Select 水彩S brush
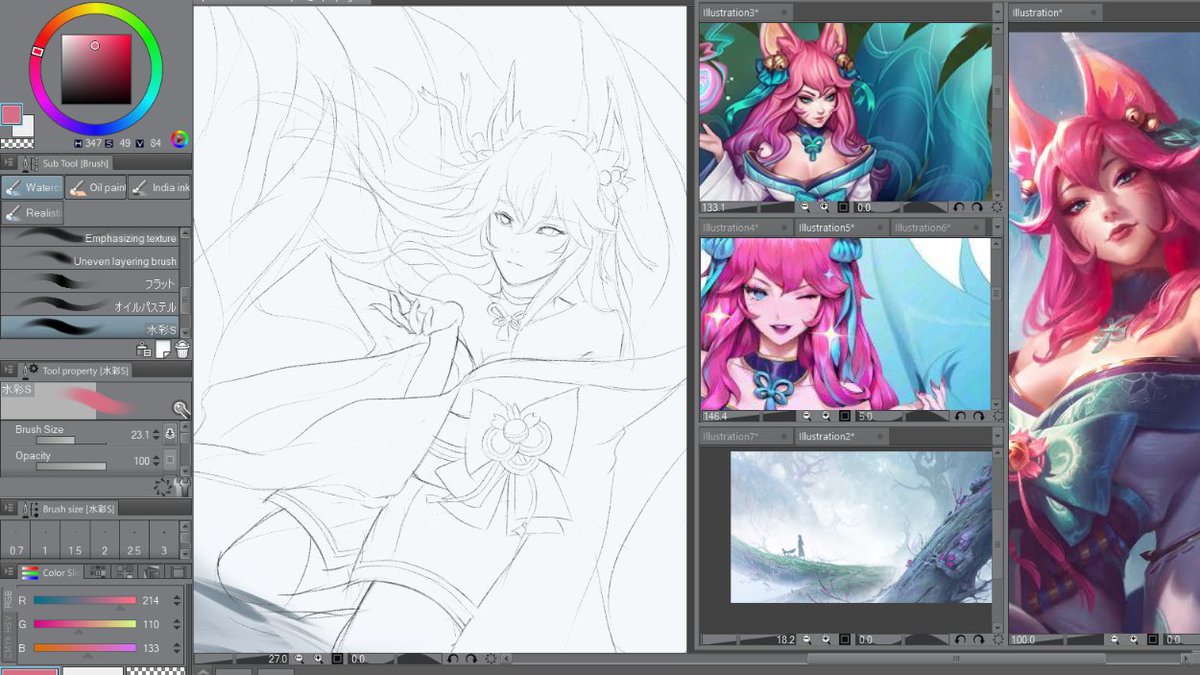The width and height of the screenshot is (1200, 675). tap(90, 329)
